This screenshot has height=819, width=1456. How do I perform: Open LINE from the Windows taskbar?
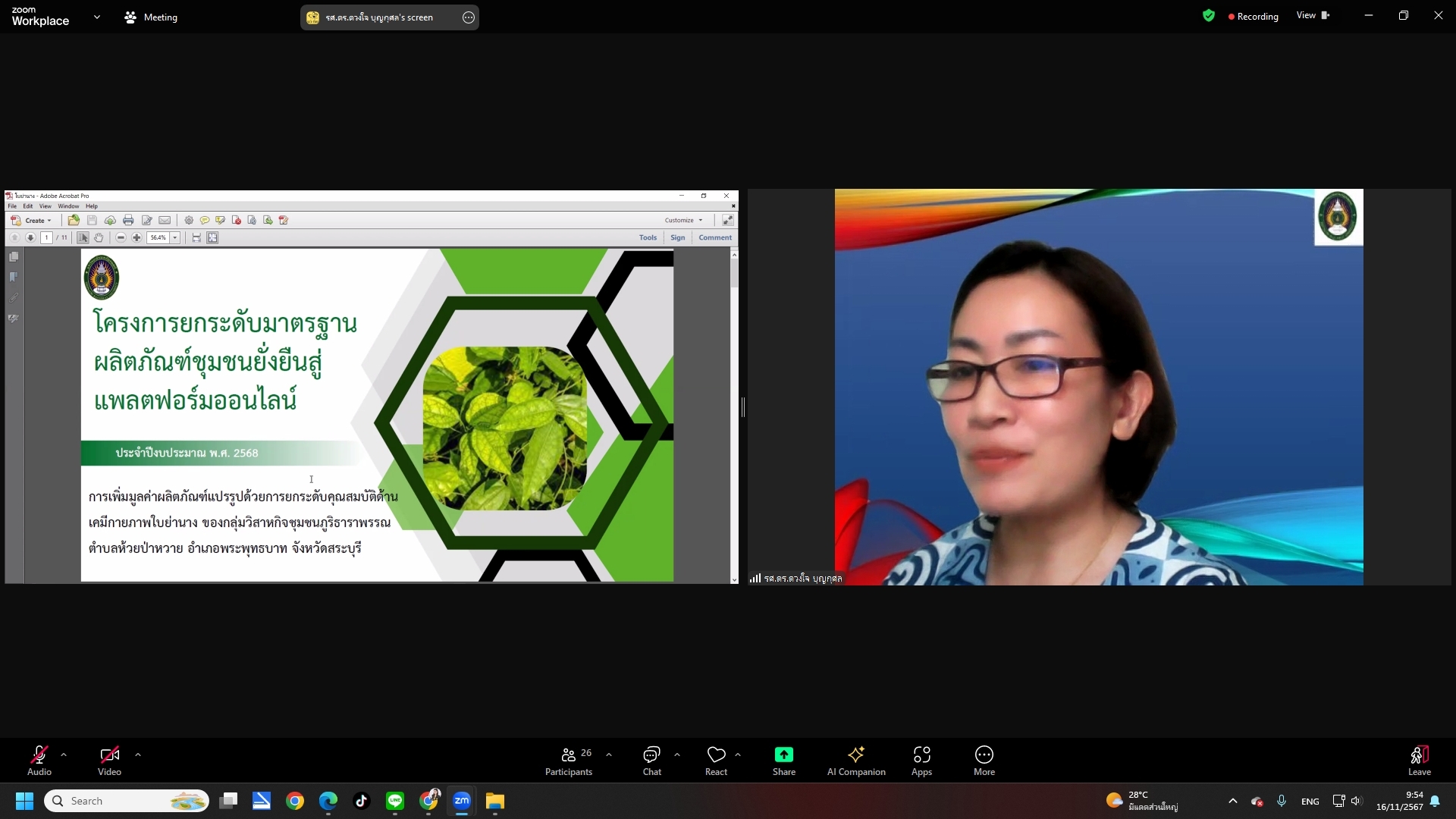click(x=395, y=801)
